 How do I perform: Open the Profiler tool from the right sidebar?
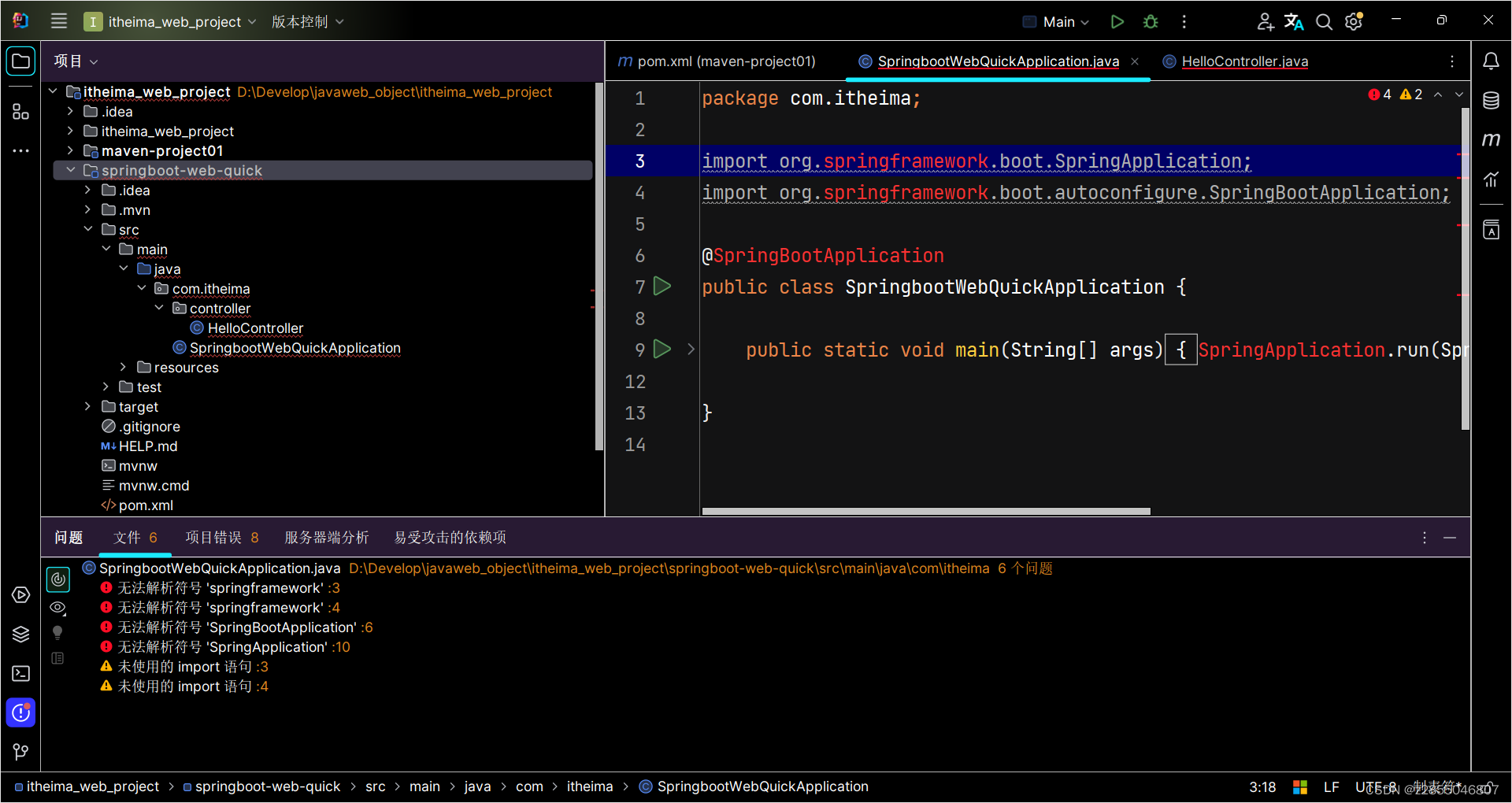click(x=1492, y=179)
